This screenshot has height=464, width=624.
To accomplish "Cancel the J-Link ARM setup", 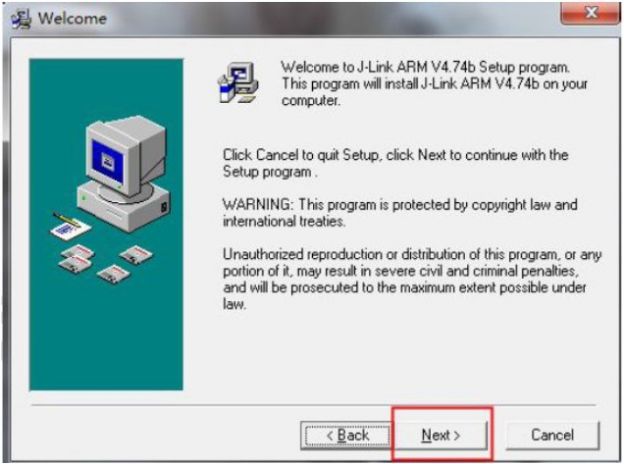I will click(x=552, y=435).
